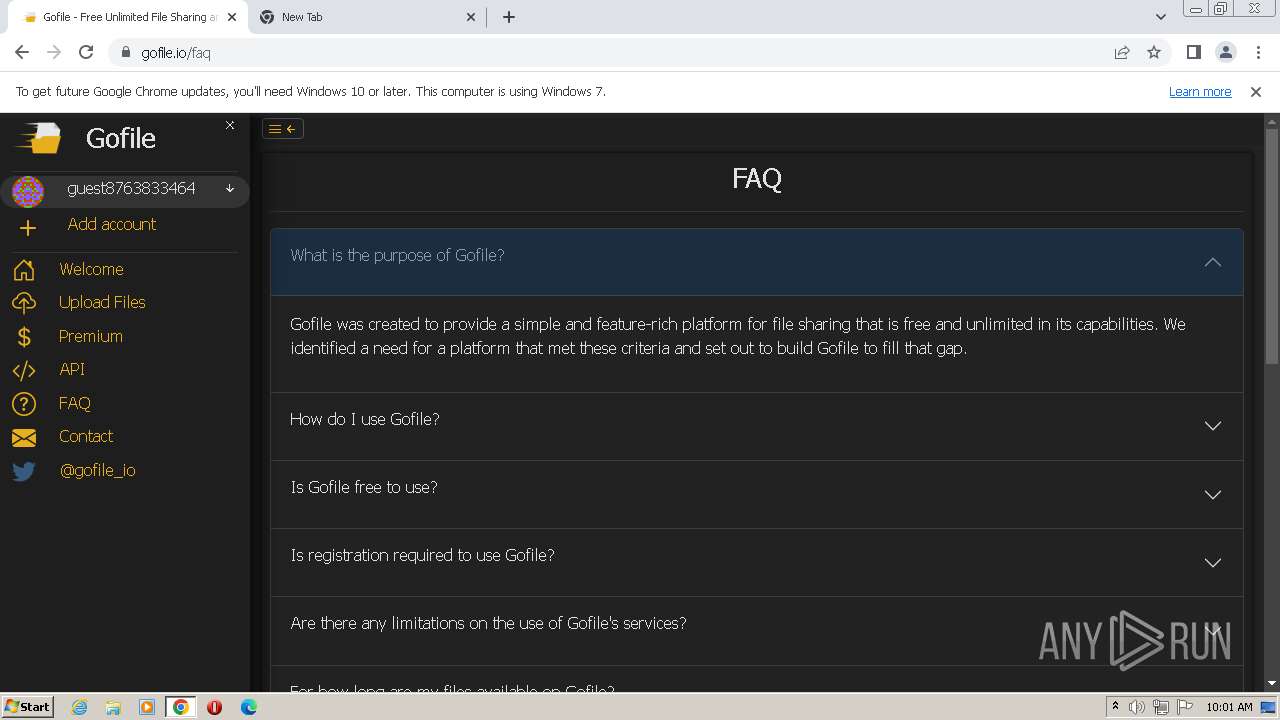Viewport: 1280px width, 720px height.
Task: Close the New Tab tab
Action: click(472, 17)
